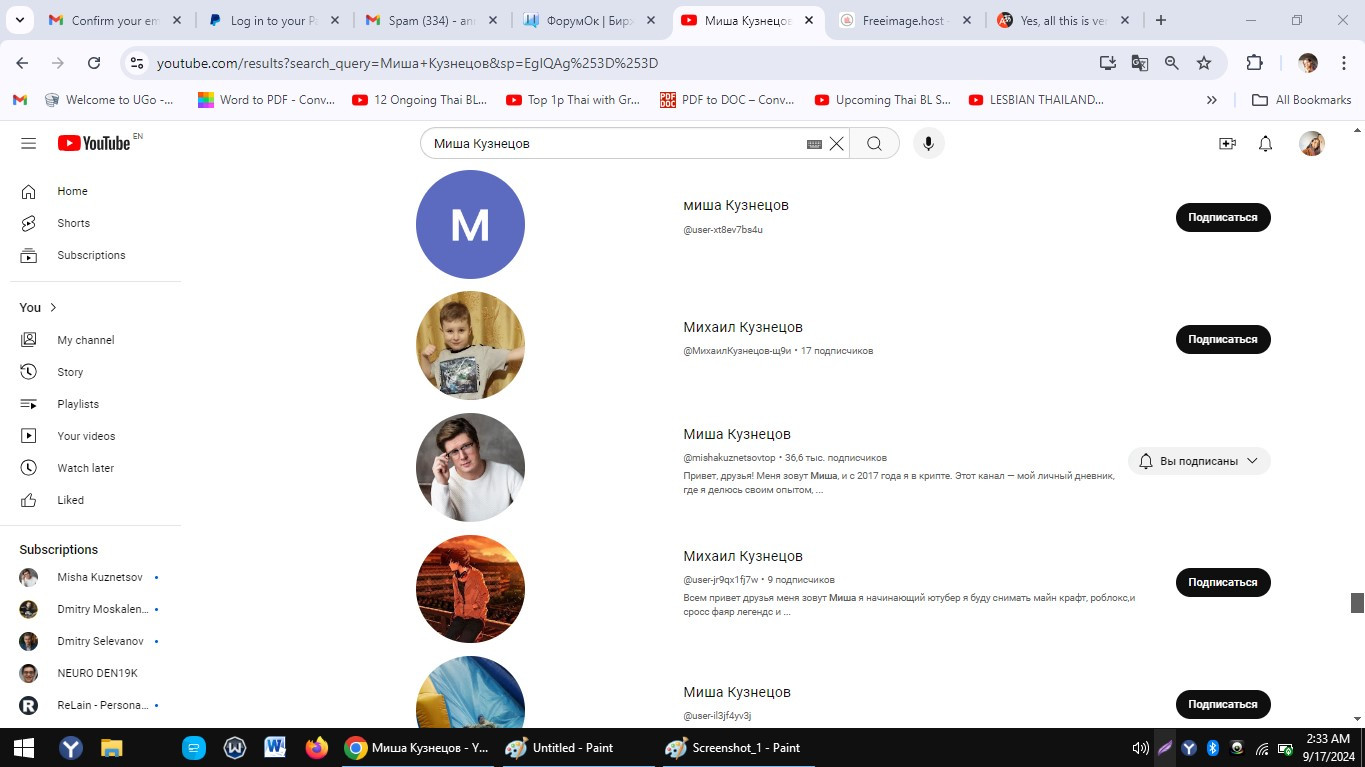The image size is (1365, 767).
Task: Open Subscriptions in sidebar
Action: pyautogui.click(x=90, y=255)
